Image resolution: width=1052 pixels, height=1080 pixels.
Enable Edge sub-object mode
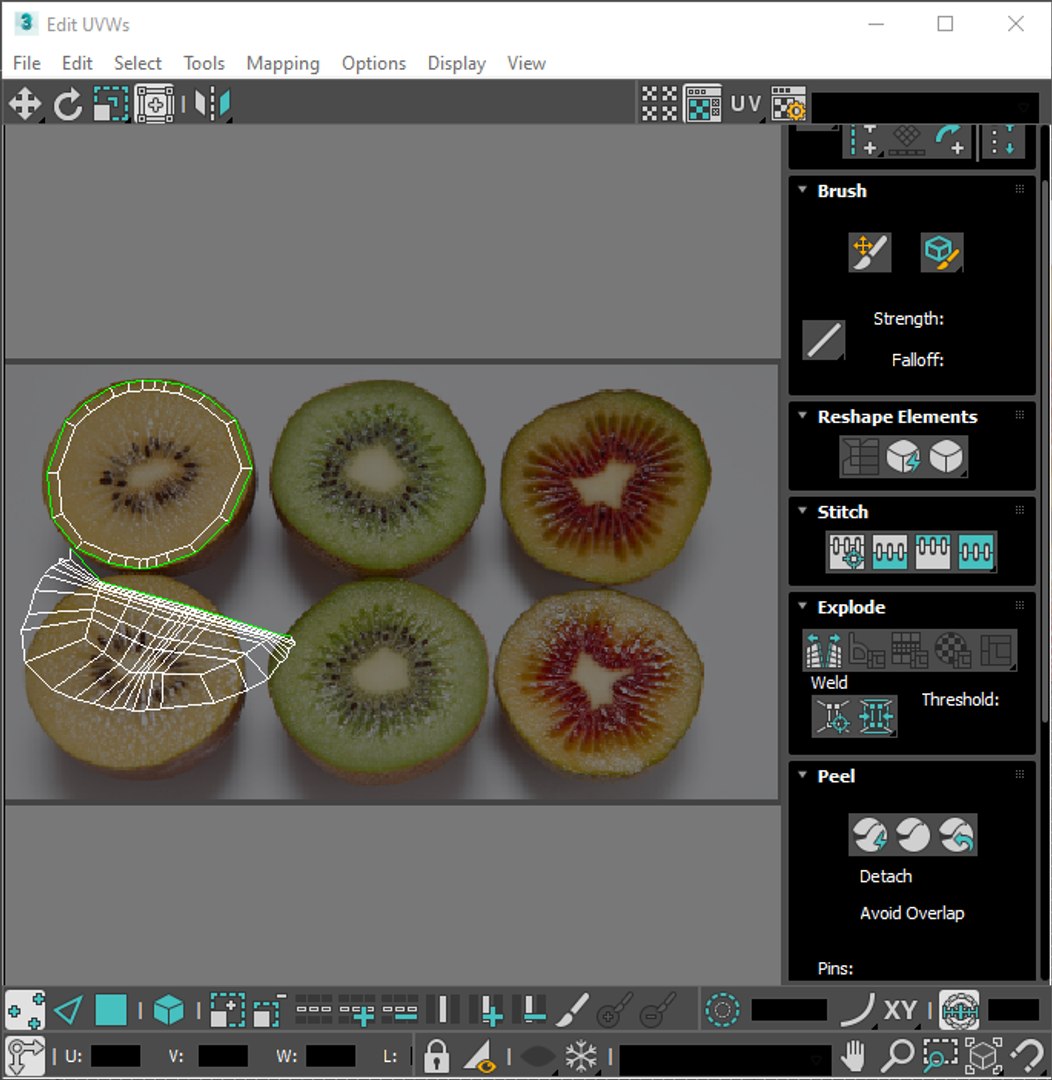coord(68,1011)
